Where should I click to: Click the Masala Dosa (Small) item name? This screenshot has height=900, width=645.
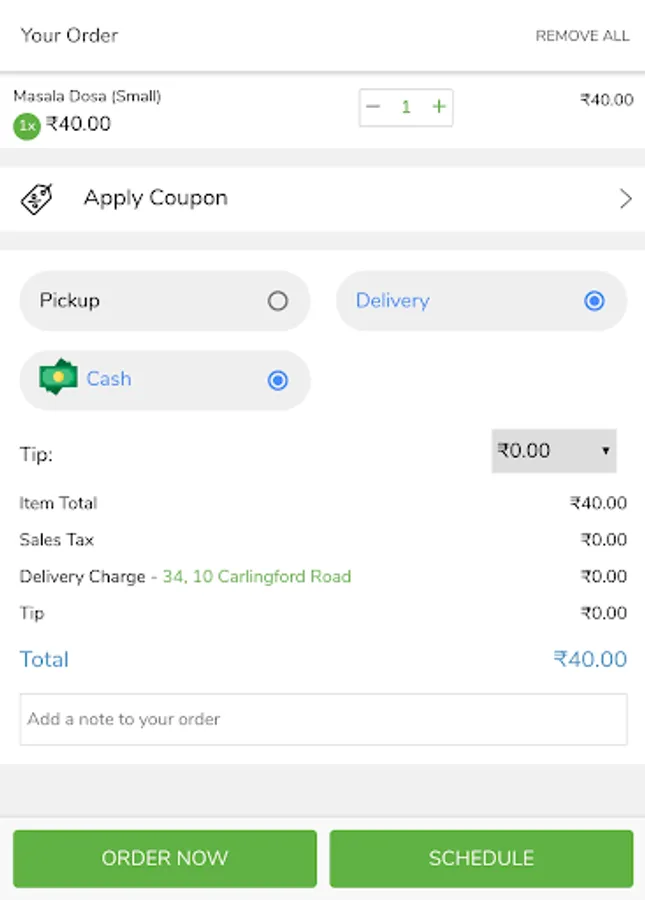(x=87, y=96)
